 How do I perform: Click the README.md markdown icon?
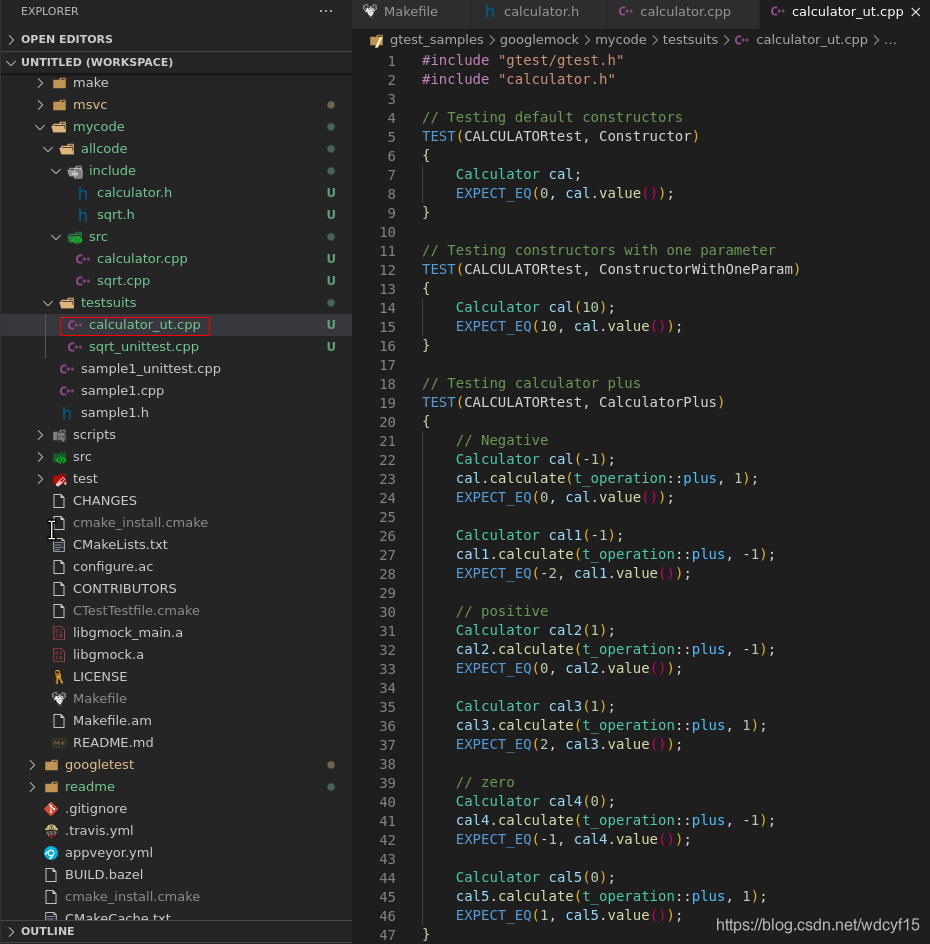(59, 743)
